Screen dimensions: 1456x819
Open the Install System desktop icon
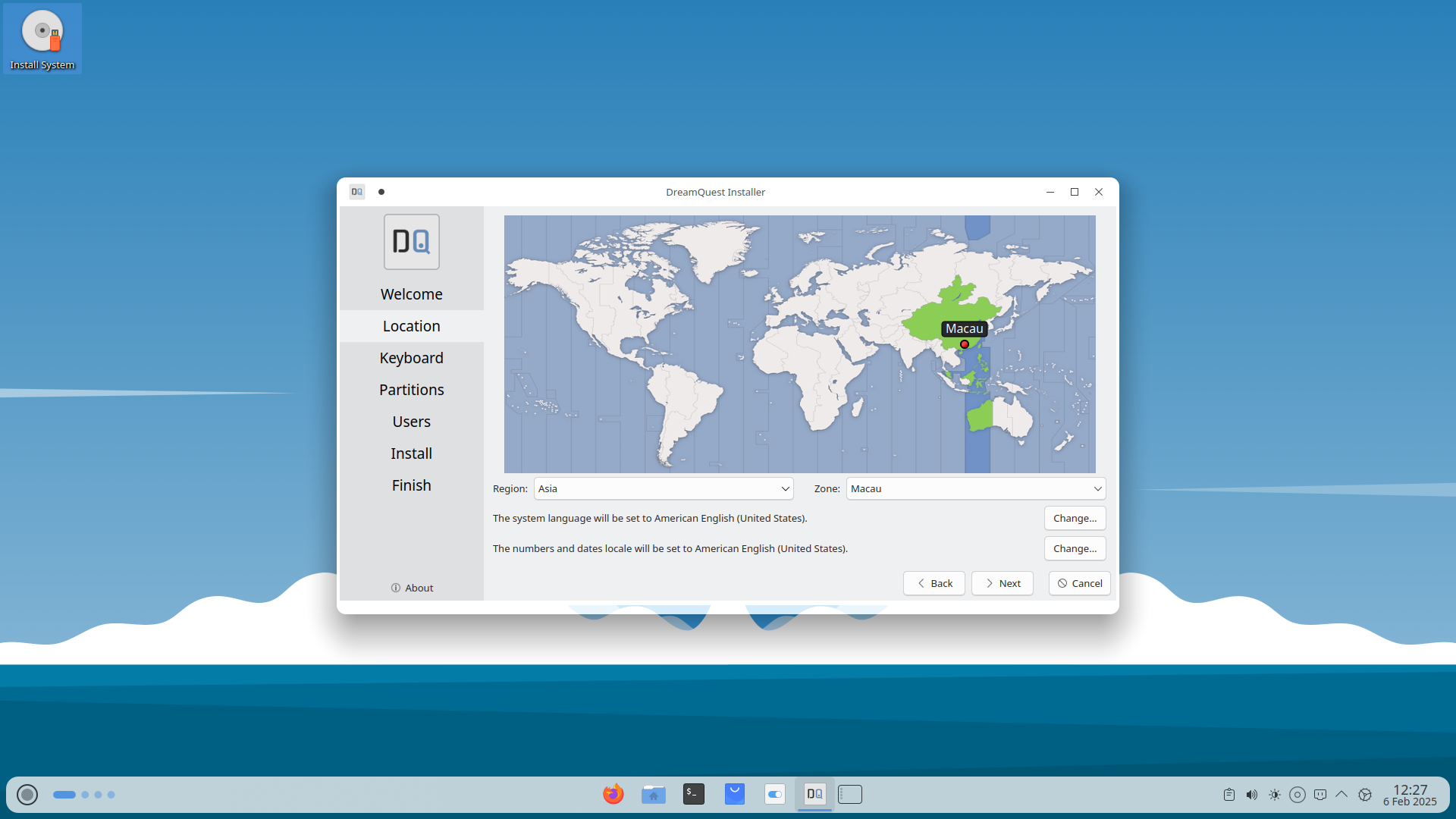[42, 39]
